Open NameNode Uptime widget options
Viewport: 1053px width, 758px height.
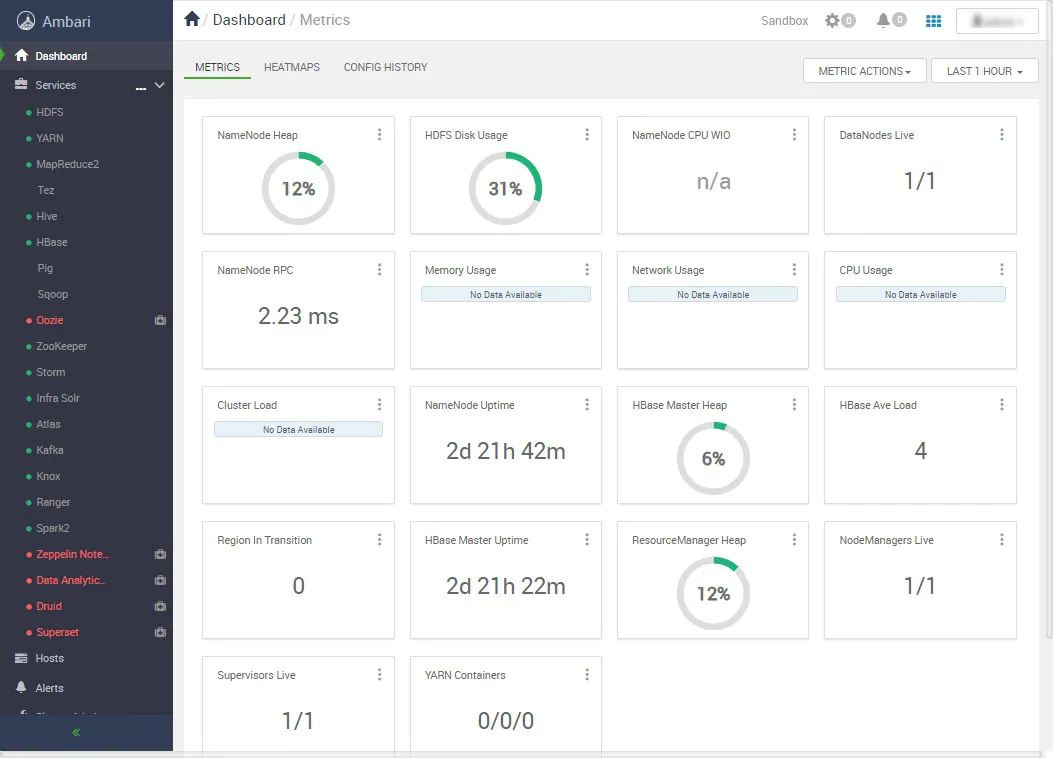(587, 404)
